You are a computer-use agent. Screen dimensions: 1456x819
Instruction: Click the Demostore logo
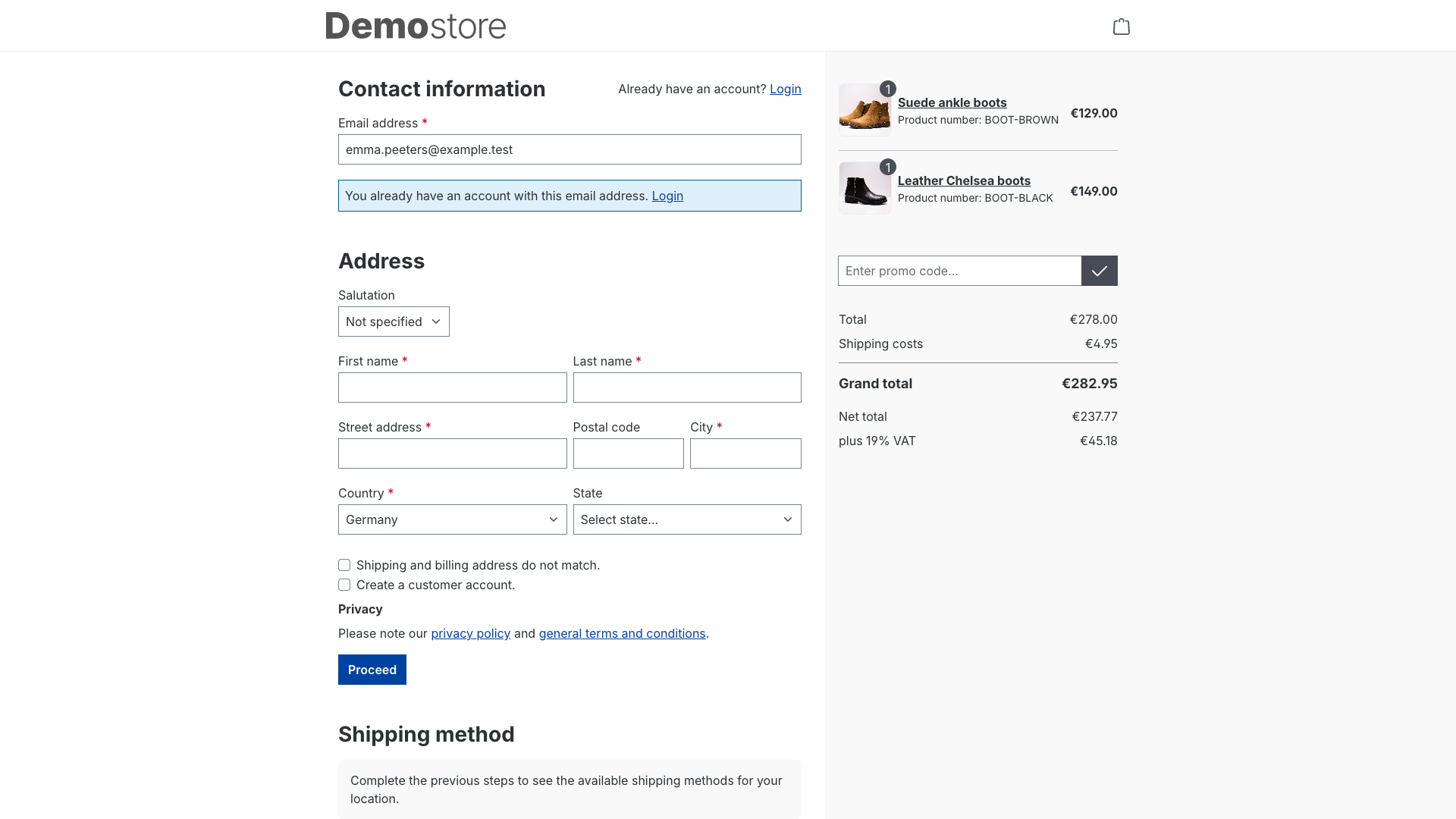(416, 26)
